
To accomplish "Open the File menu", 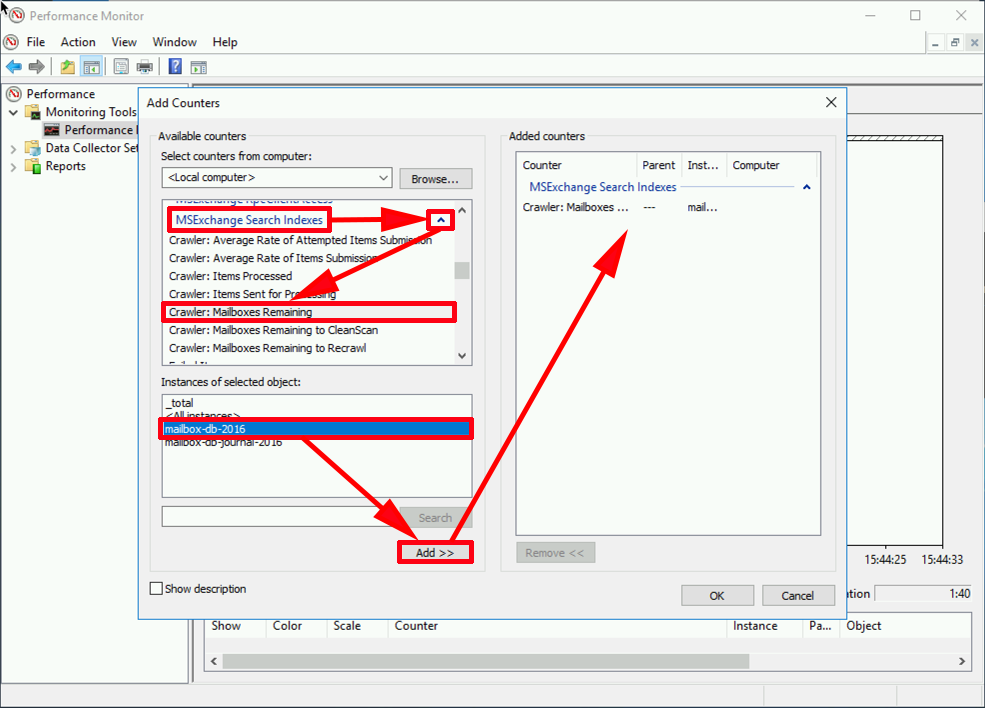I will [36, 42].
